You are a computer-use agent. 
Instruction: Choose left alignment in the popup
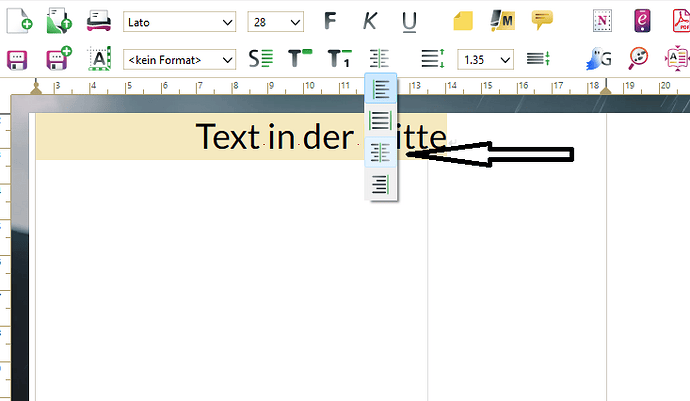381,88
